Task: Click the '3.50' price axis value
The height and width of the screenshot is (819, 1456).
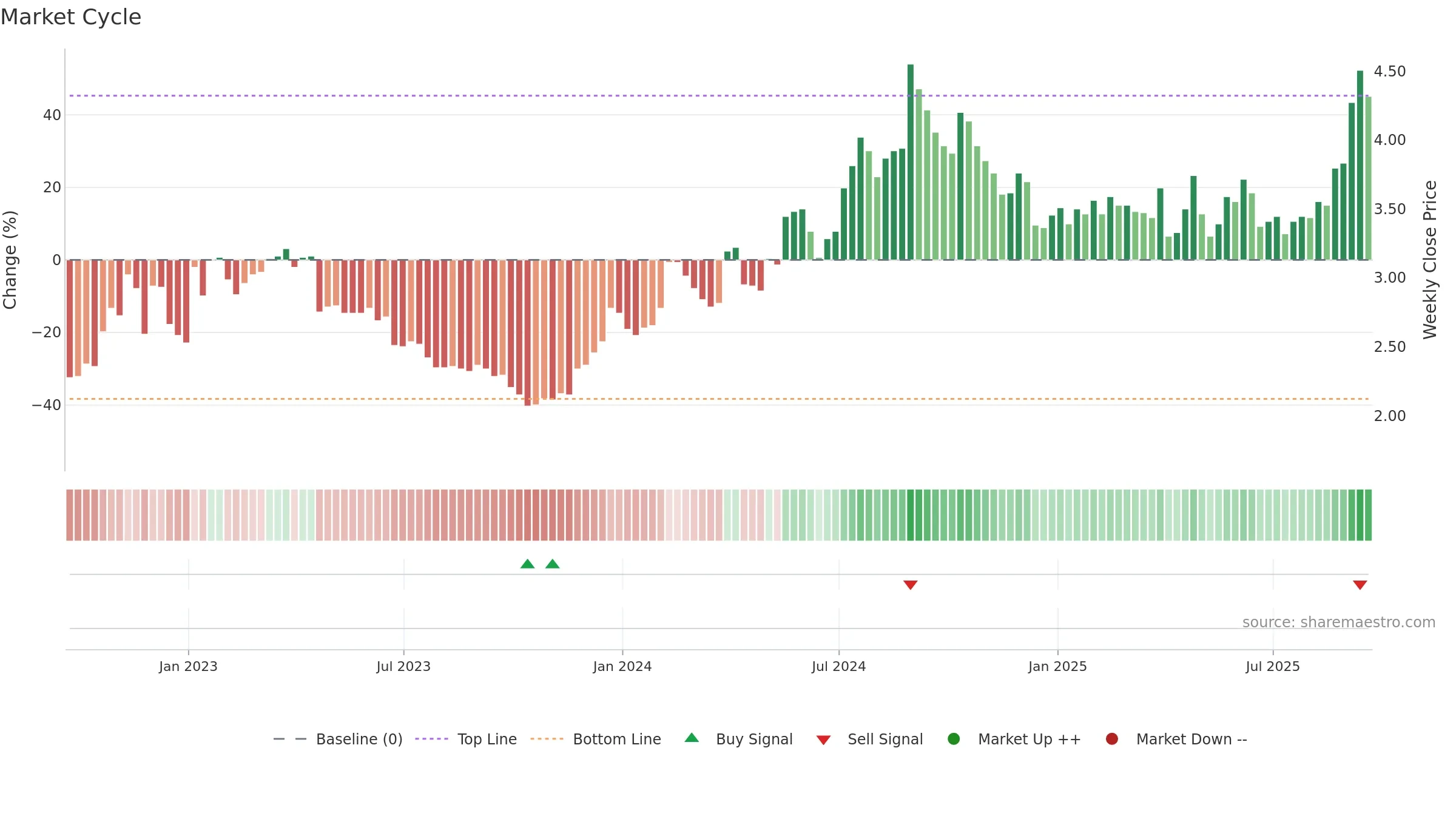Action: pyautogui.click(x=1390, y=209)
